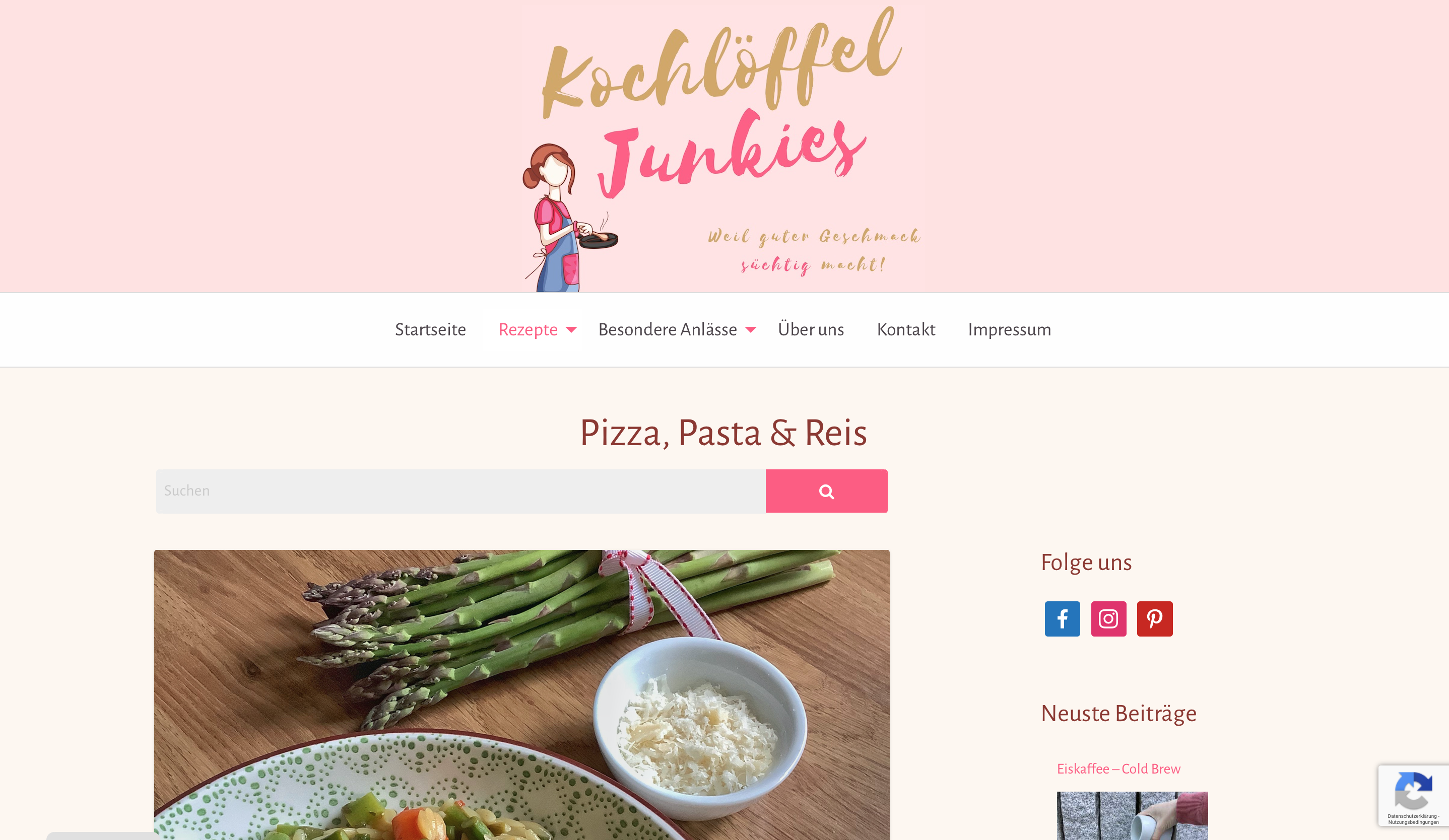Open the Besondere Anlässe menu item
Viewport: 1449px width, 840px height.
click(x=668, y=329)
